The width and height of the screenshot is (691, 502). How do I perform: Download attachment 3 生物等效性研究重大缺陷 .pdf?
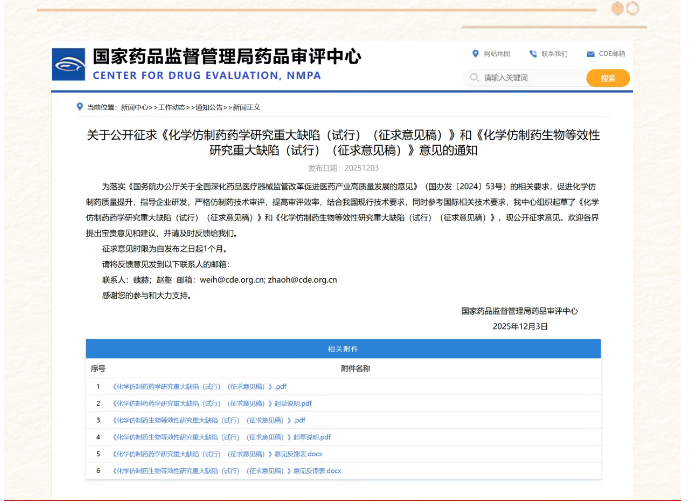coord(209,420)
